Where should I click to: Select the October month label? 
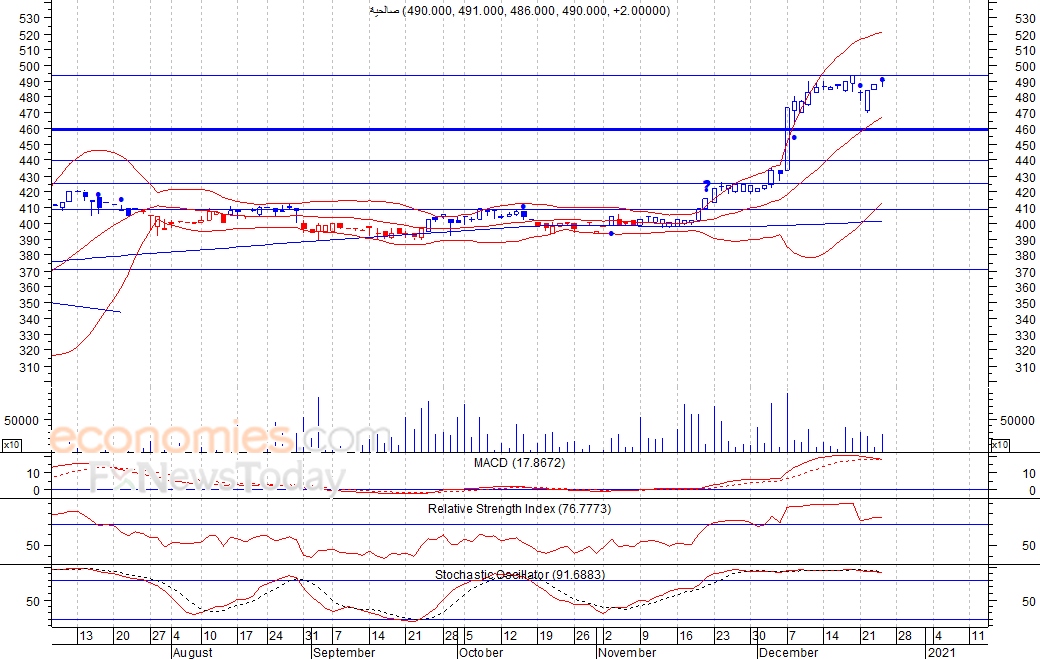[x=481, y=652]
